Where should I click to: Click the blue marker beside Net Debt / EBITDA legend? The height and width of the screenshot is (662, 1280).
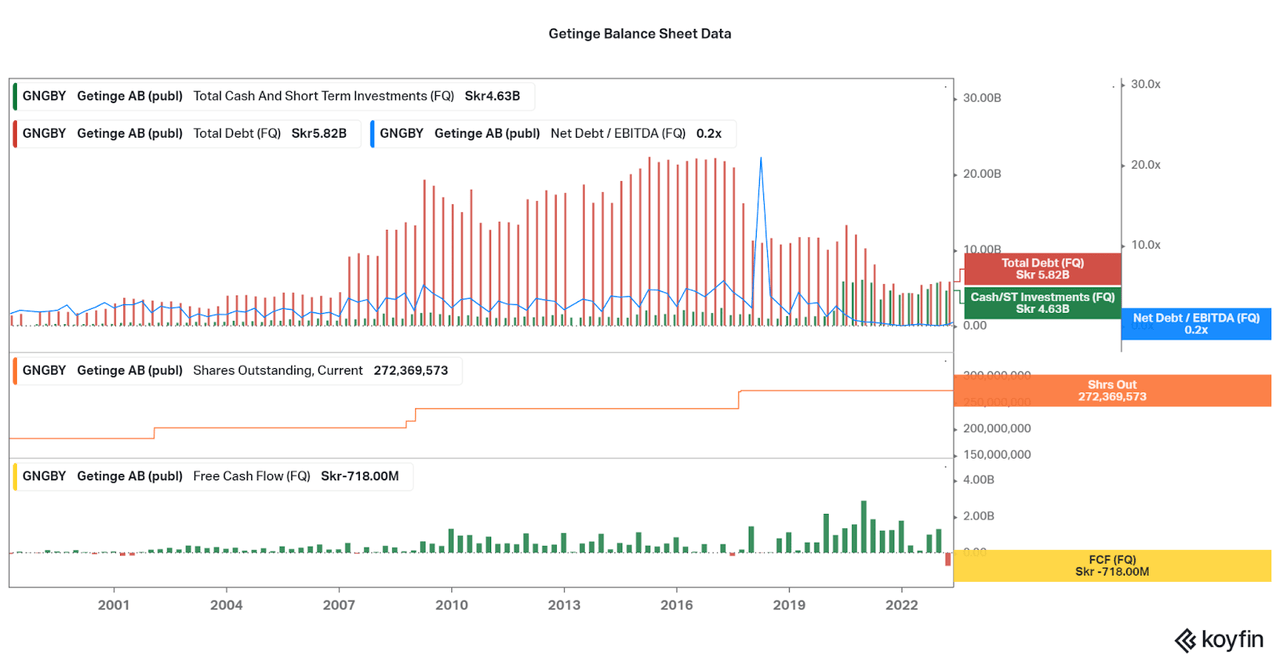pyautogui.click(x=373, y=134)
